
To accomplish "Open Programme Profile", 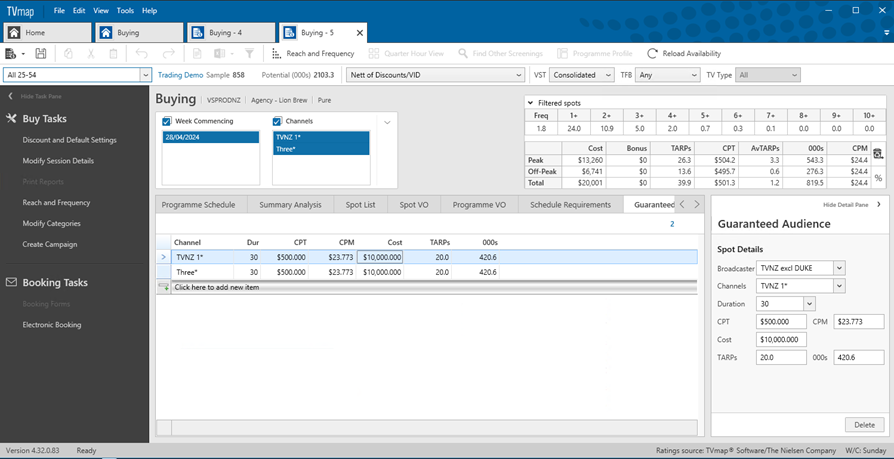I will (595, 54).
